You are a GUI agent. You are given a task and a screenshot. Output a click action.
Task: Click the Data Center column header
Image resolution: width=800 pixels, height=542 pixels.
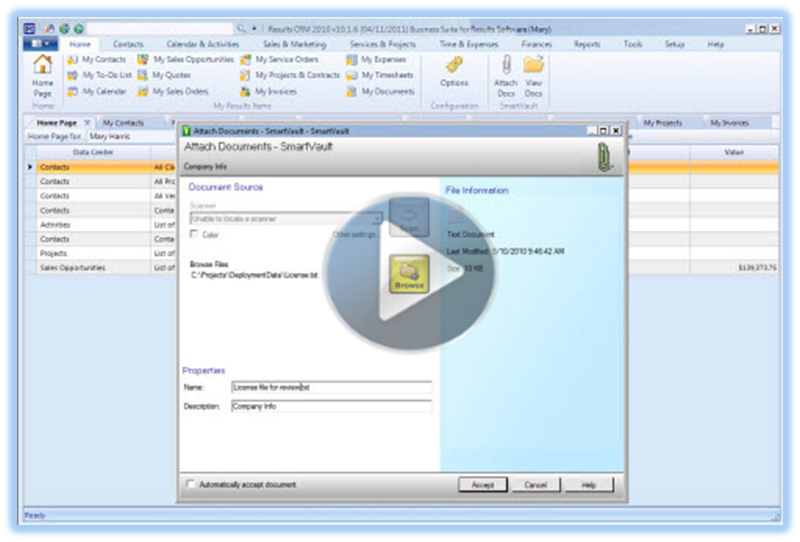tap(93, 152)
